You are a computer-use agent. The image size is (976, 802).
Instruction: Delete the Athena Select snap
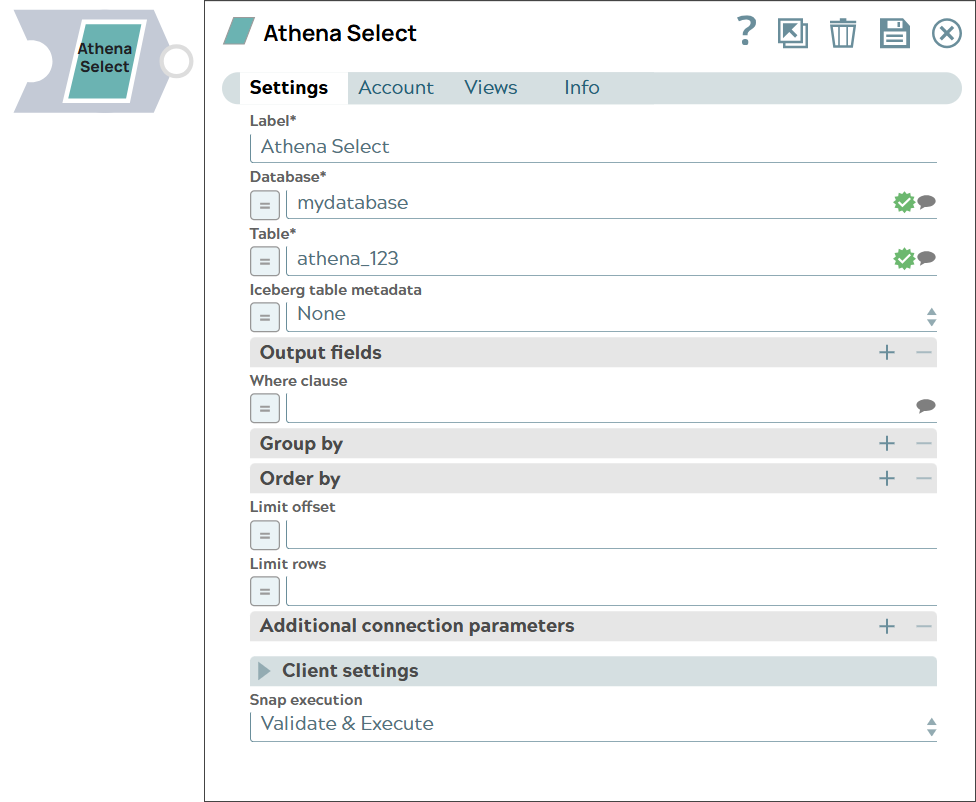[843, 33]
